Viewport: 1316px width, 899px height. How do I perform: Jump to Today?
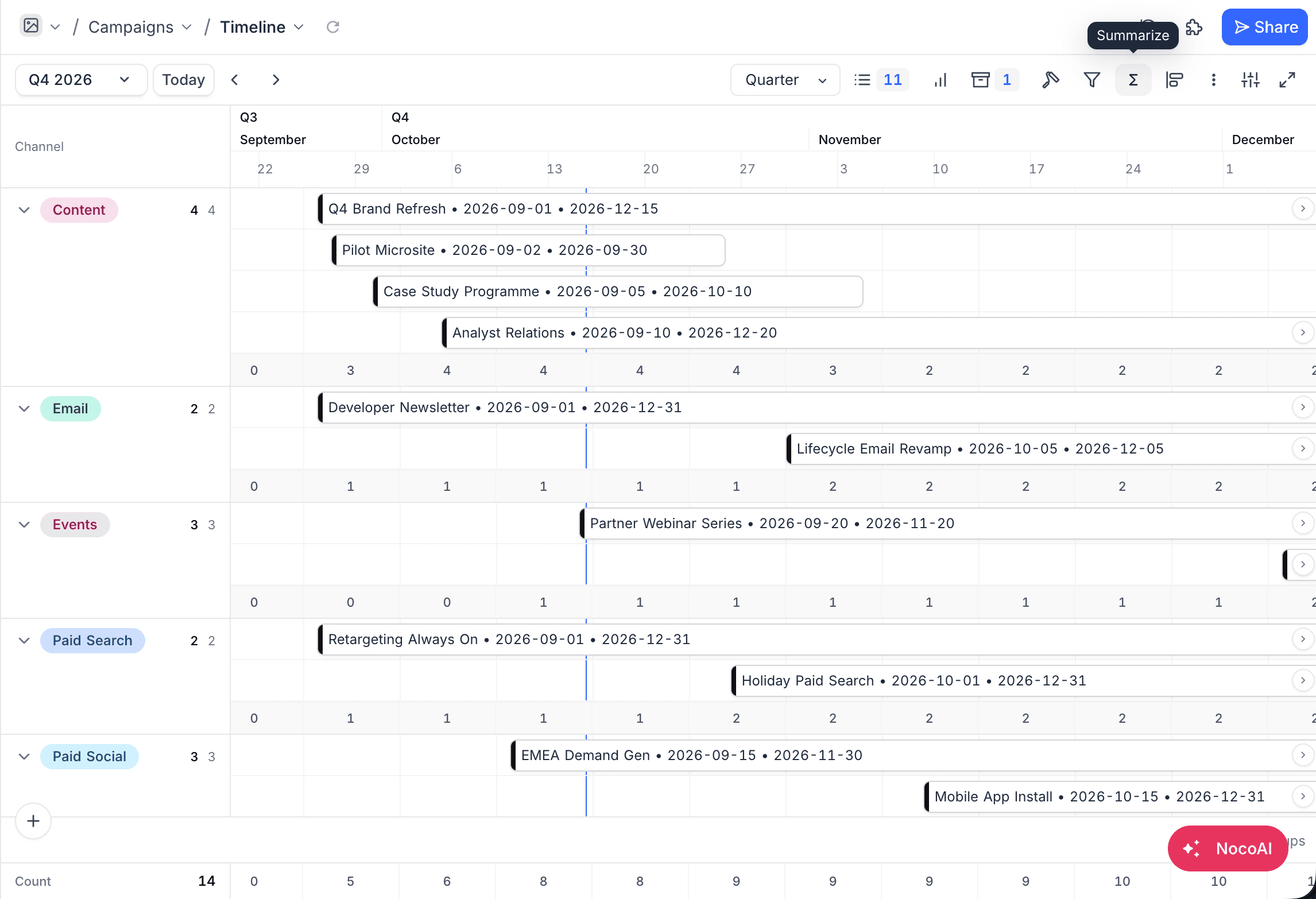point(183,80)
